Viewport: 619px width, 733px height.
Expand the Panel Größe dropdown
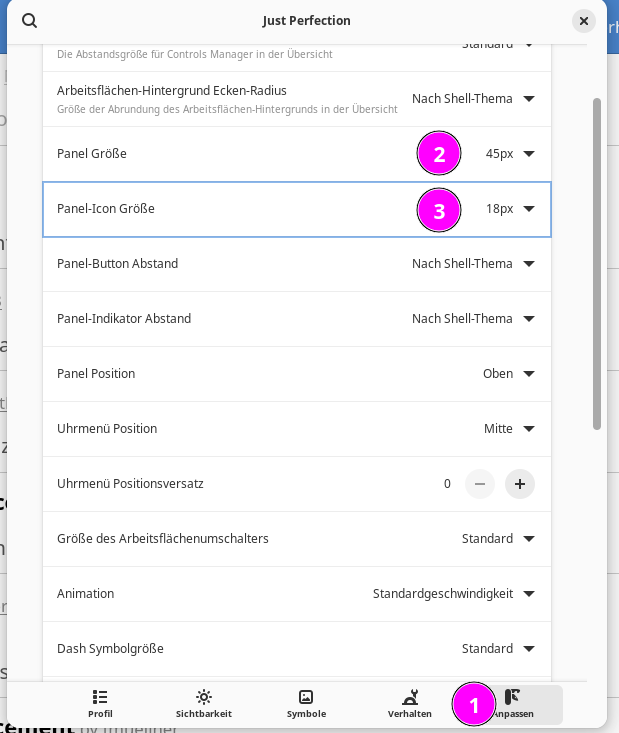(x=510, y=154)
